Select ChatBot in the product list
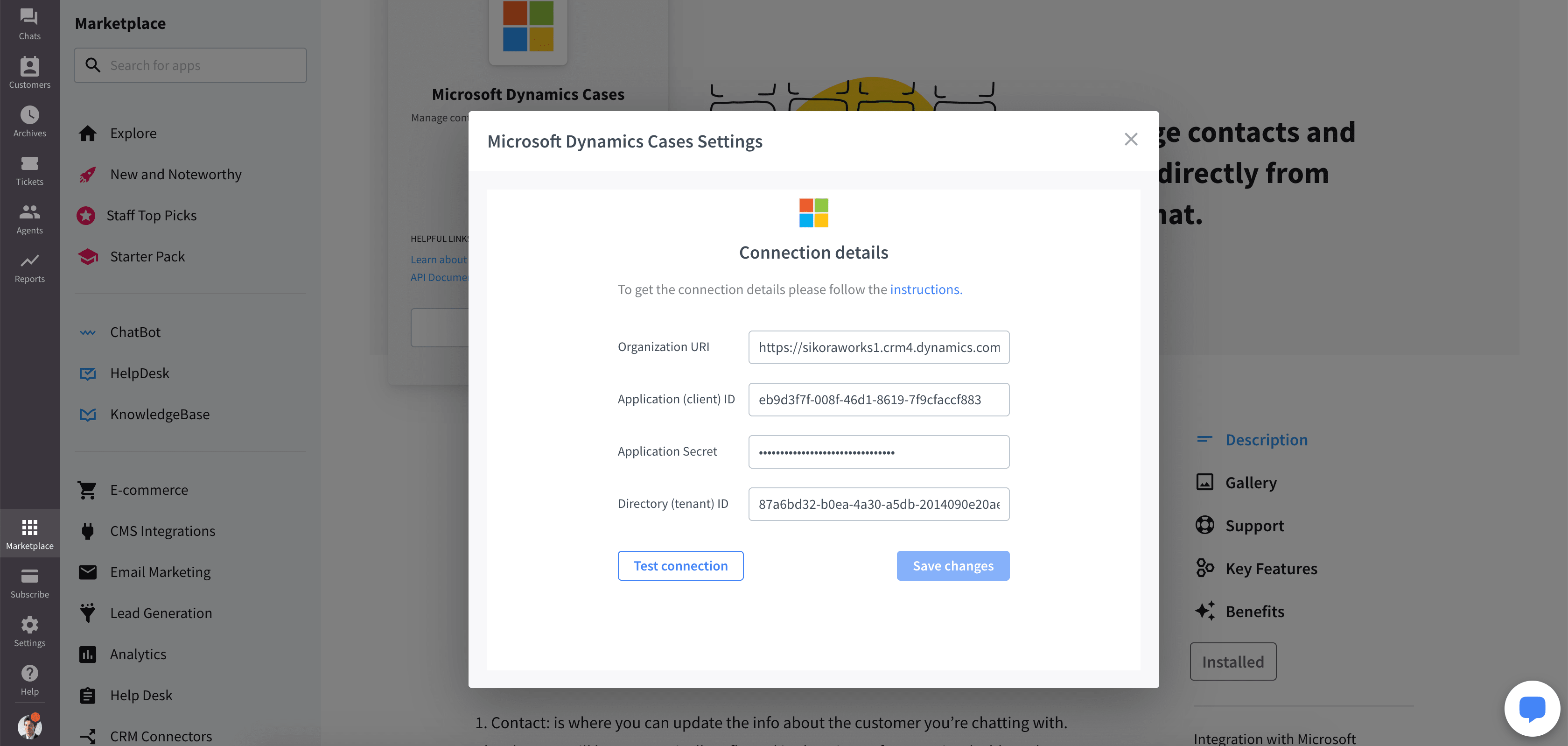 [x=135, y=332]
